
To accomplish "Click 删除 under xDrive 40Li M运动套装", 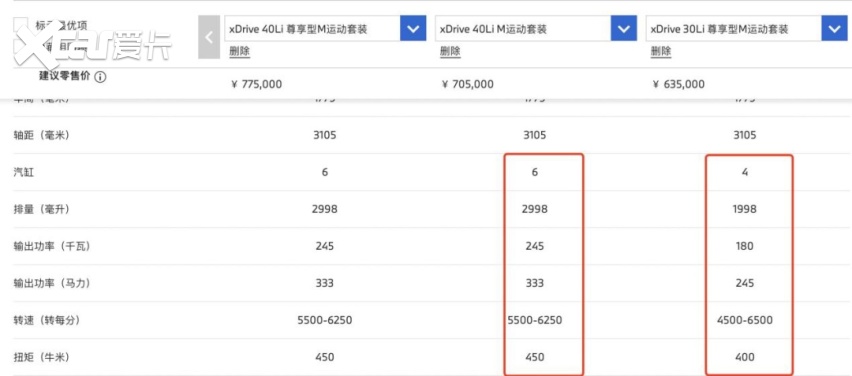I will (x=450, y=52).
